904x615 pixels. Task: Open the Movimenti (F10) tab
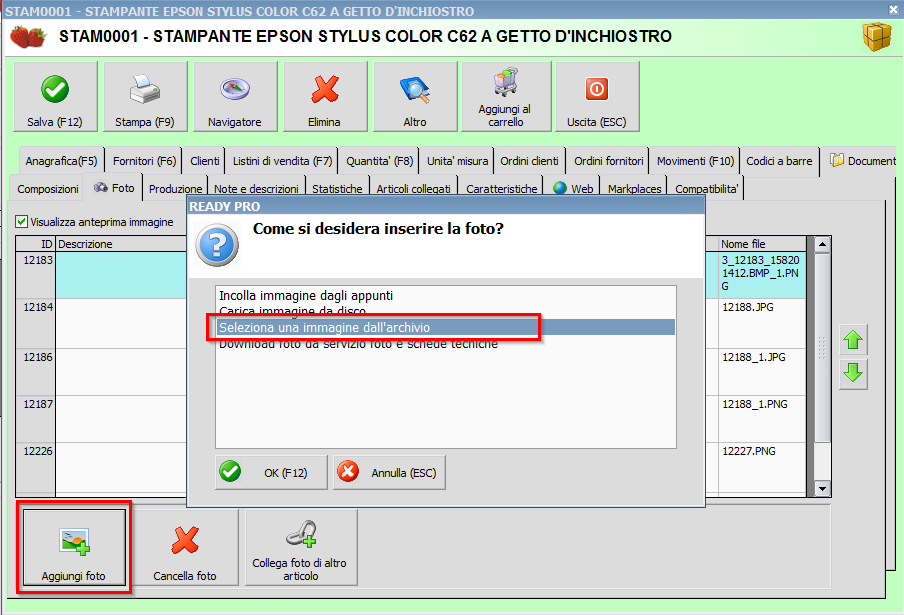point(695,161)
